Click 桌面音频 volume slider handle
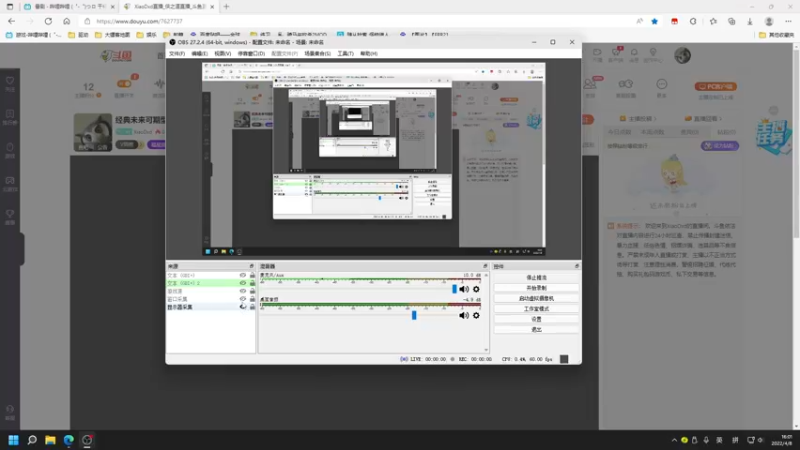 (414, 315)
